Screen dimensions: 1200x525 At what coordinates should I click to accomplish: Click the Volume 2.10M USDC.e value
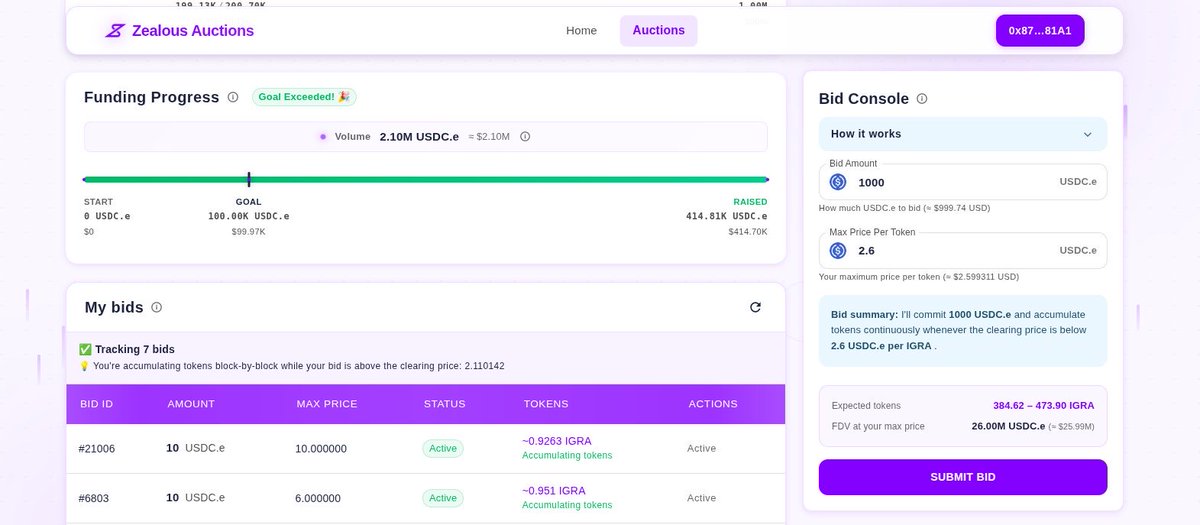[421, 136]
